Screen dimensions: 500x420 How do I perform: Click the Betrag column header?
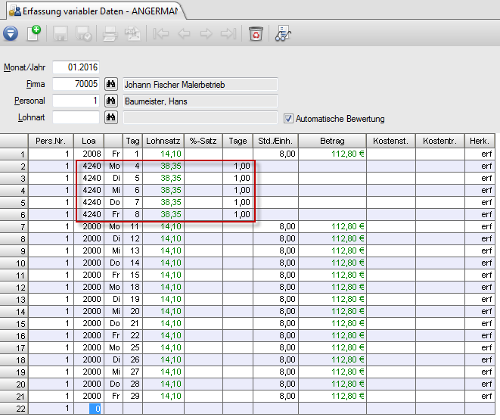pyautogui.click(x=332, y=141)
